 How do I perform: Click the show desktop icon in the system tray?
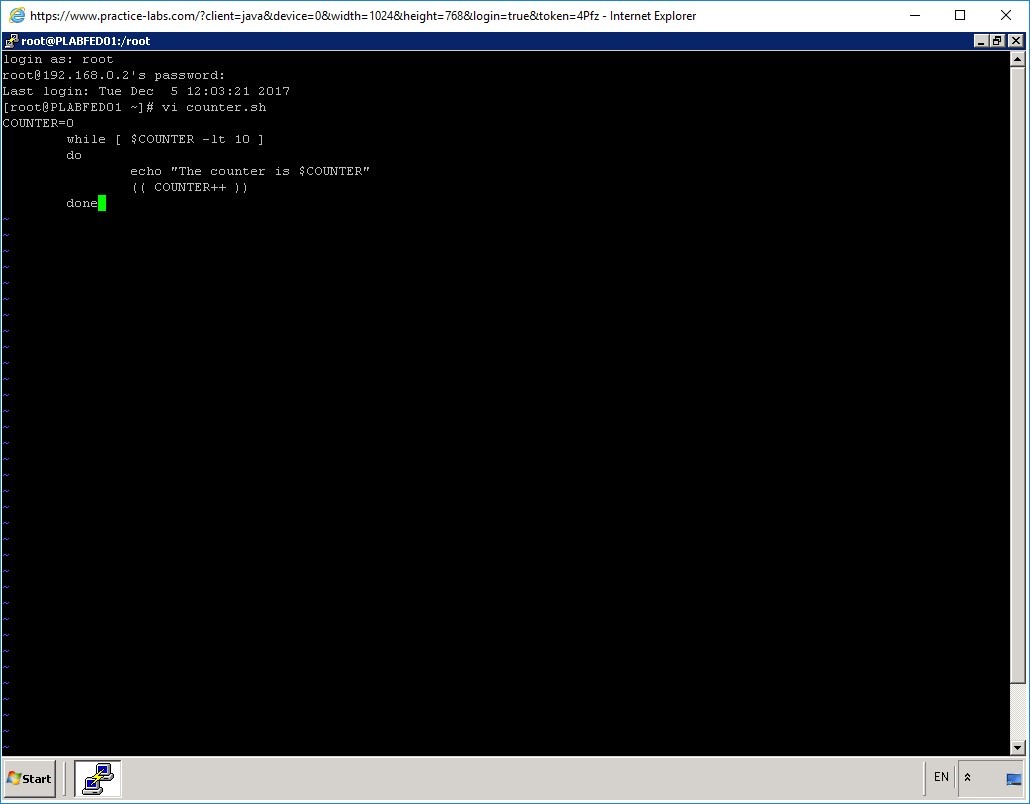tap(1013, 778)
